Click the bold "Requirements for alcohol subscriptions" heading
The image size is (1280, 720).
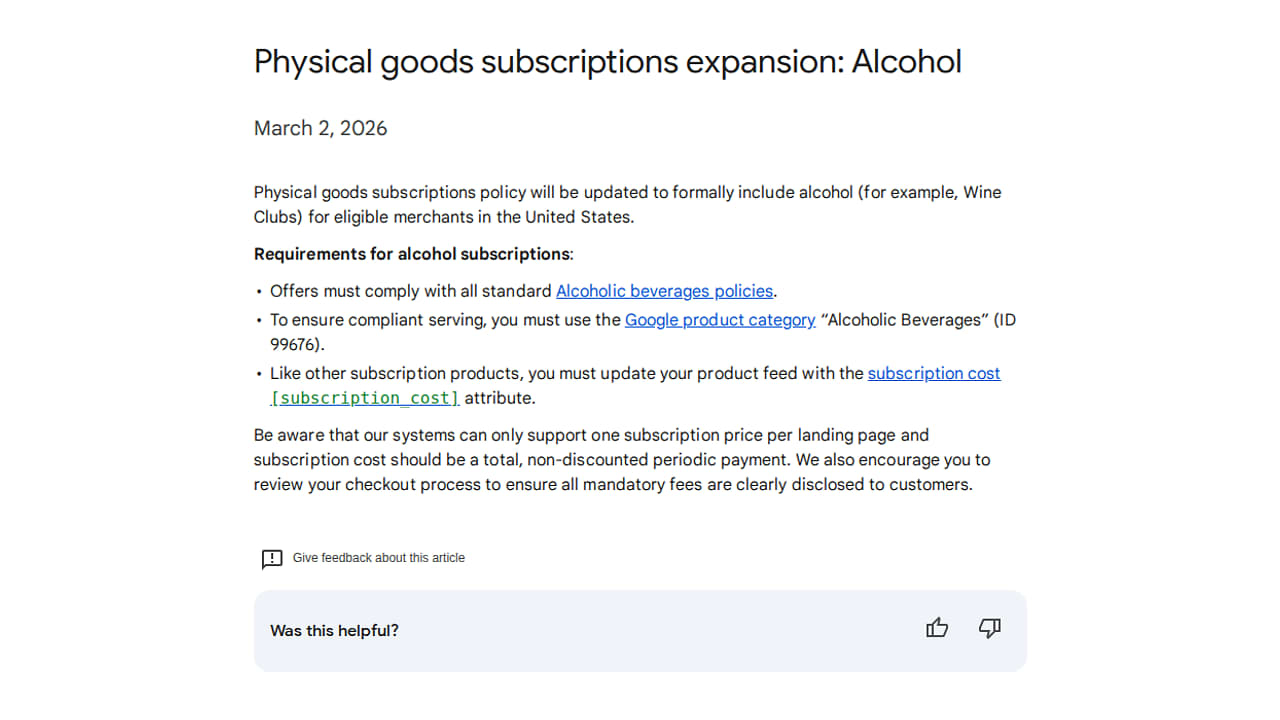(412, 254)
